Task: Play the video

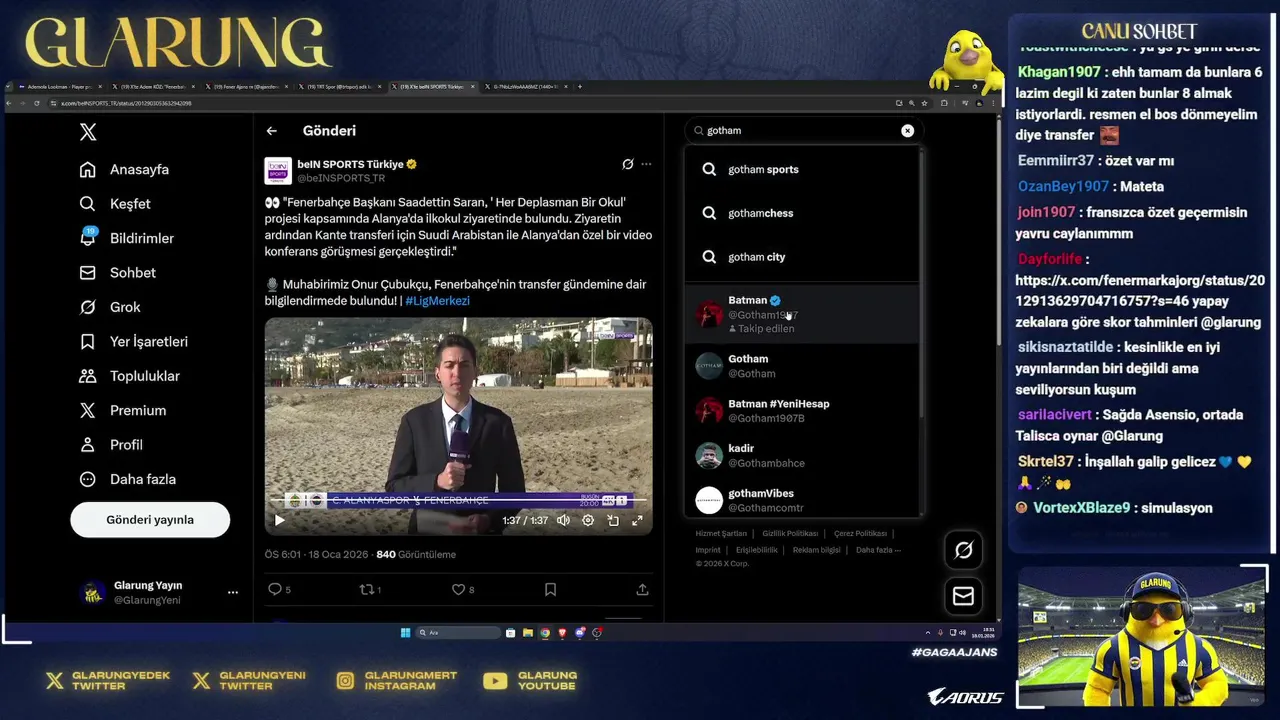Action: pos(279,520)
